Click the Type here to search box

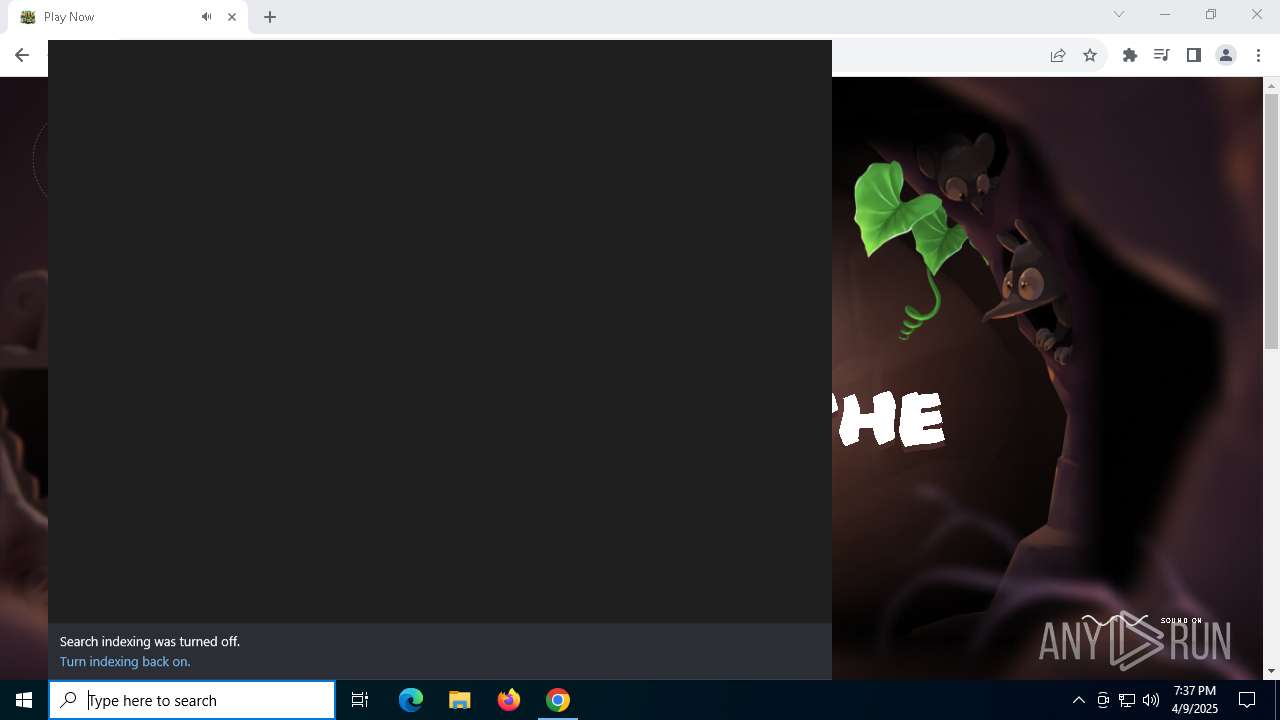pos(192,700)
